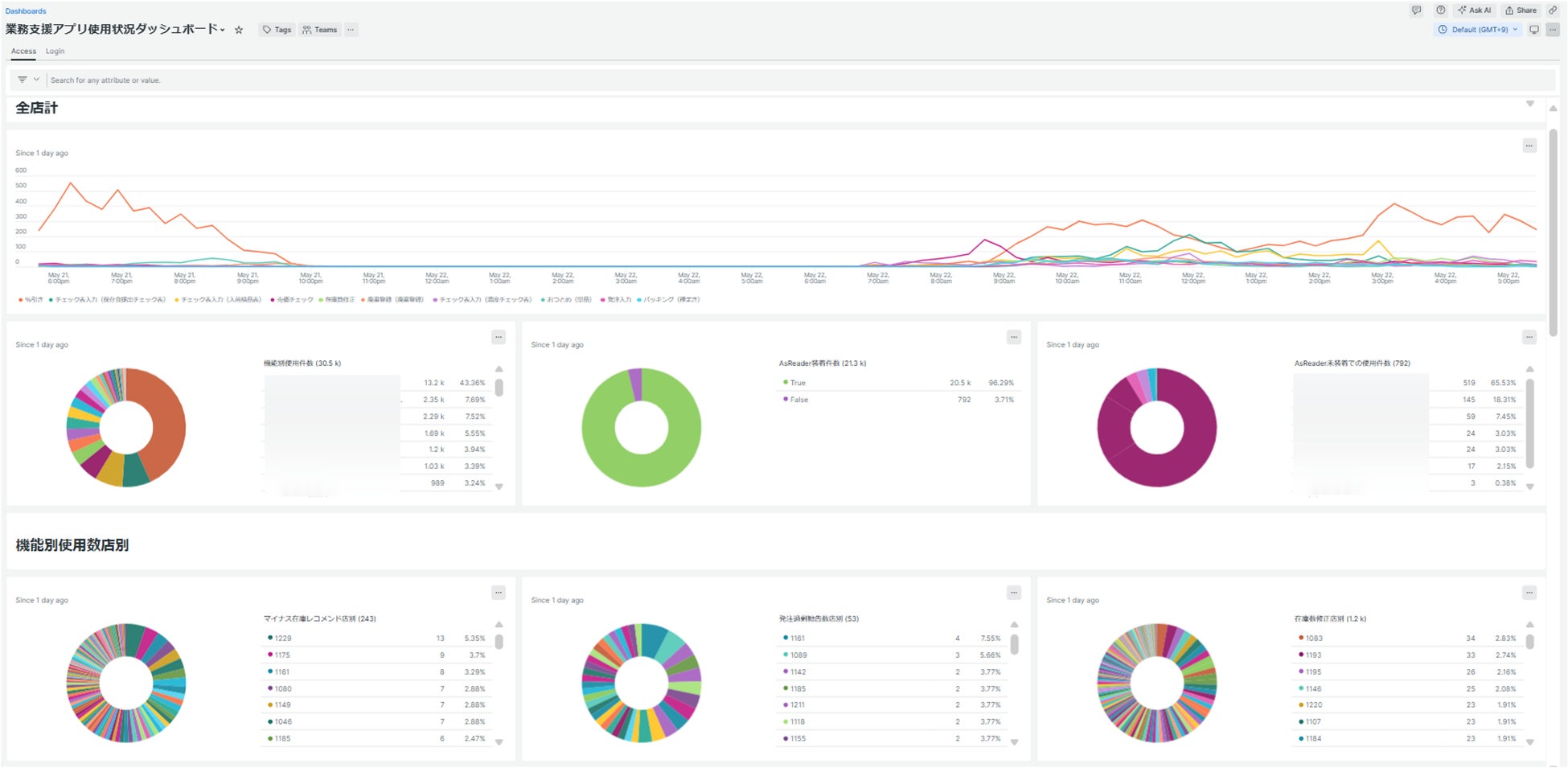Select the Access tab
This screenshot has height=768, width=1568.
click(23, 51)
